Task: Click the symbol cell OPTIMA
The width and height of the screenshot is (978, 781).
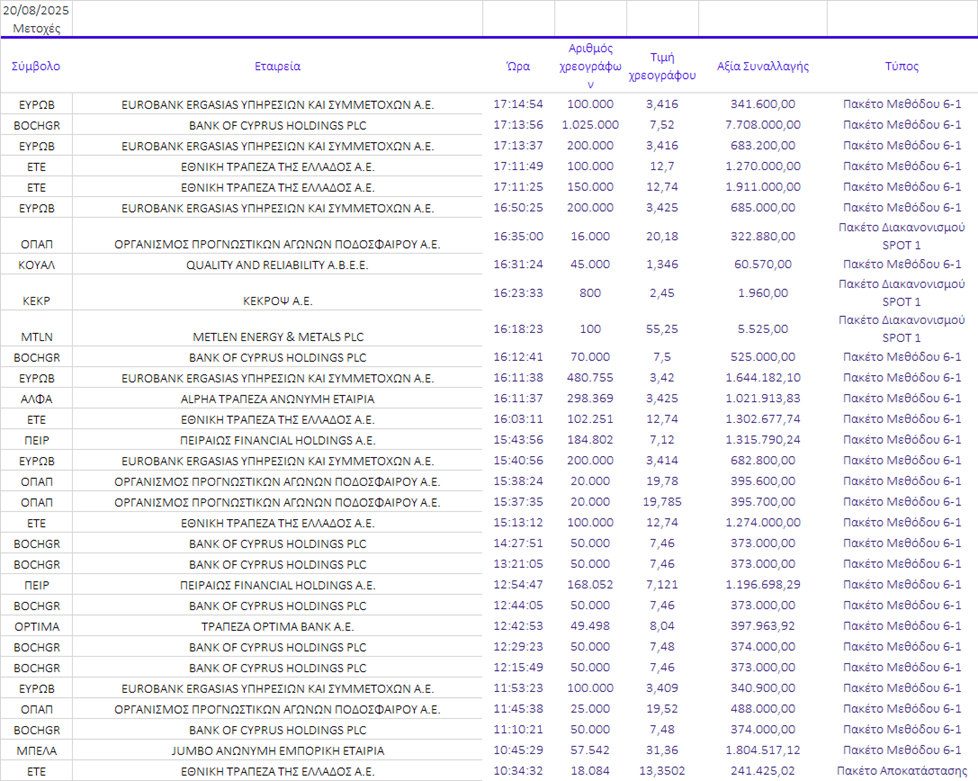Action: [x=36, y=626]
